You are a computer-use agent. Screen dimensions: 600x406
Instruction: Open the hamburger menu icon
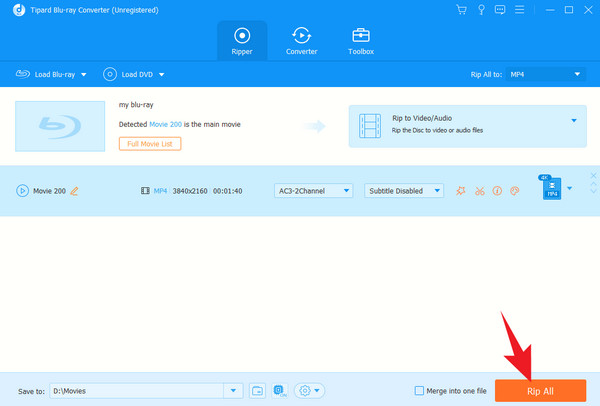pos(519,10)
